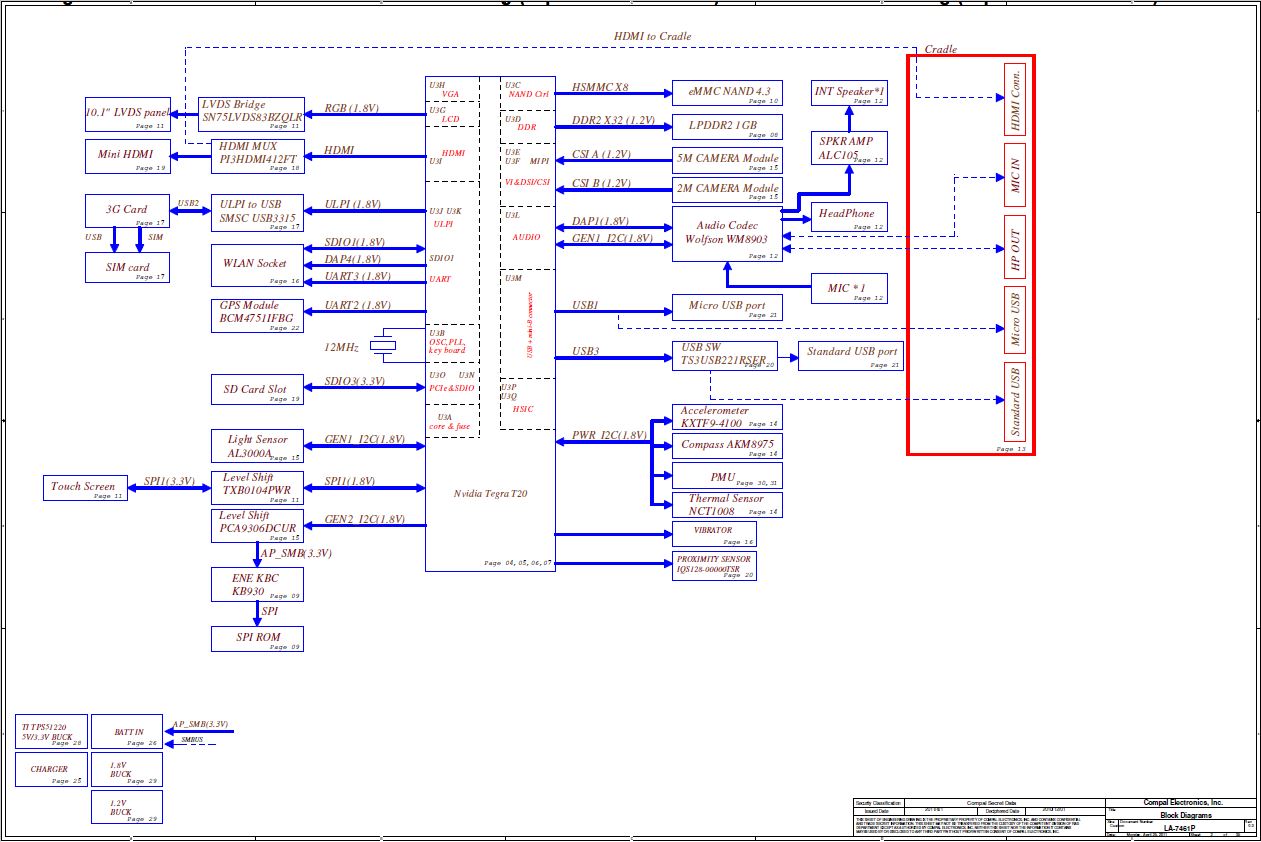
Task: Select the PMU block
Action: 727,476
